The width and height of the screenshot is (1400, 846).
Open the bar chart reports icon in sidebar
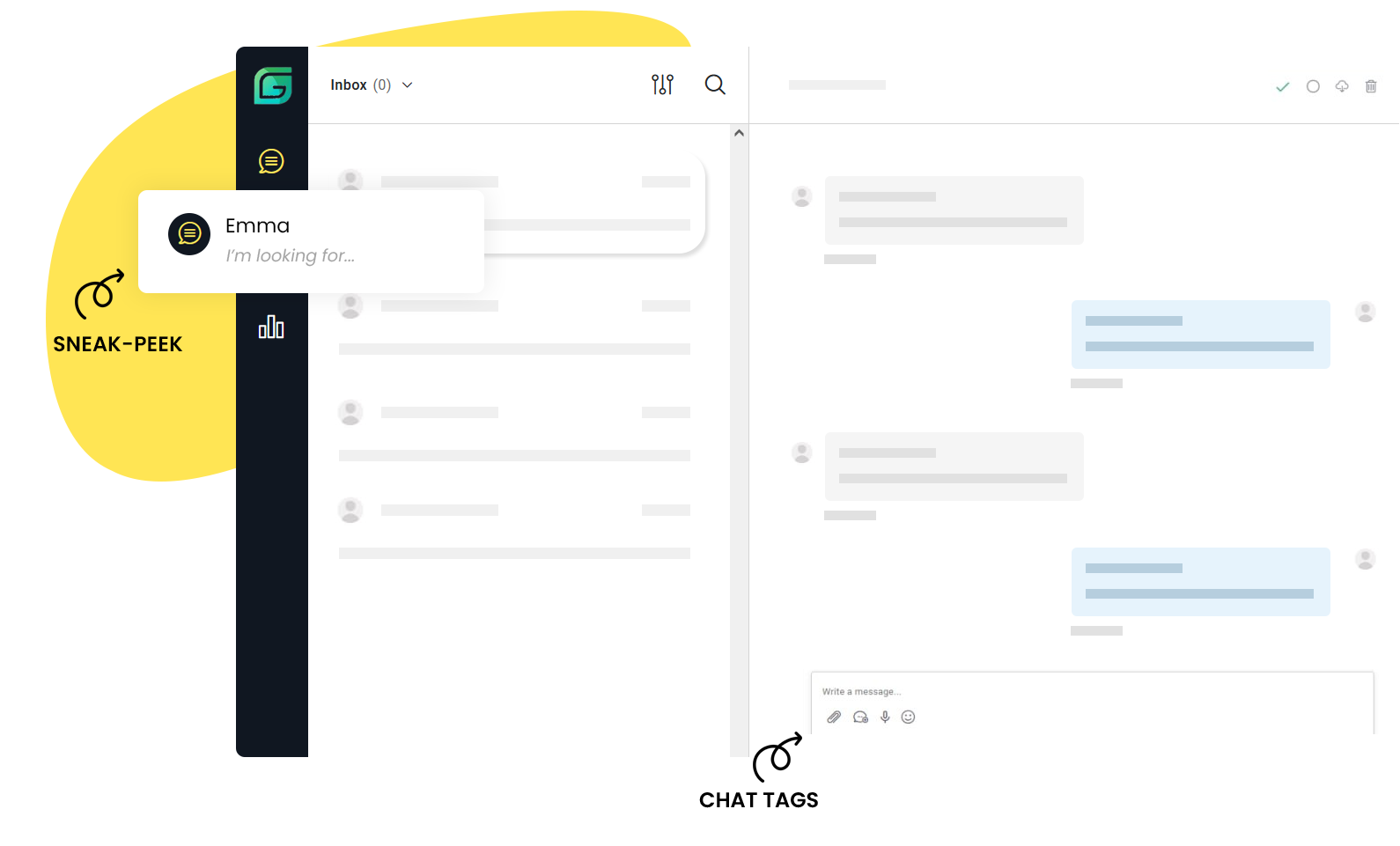(271, 327)
